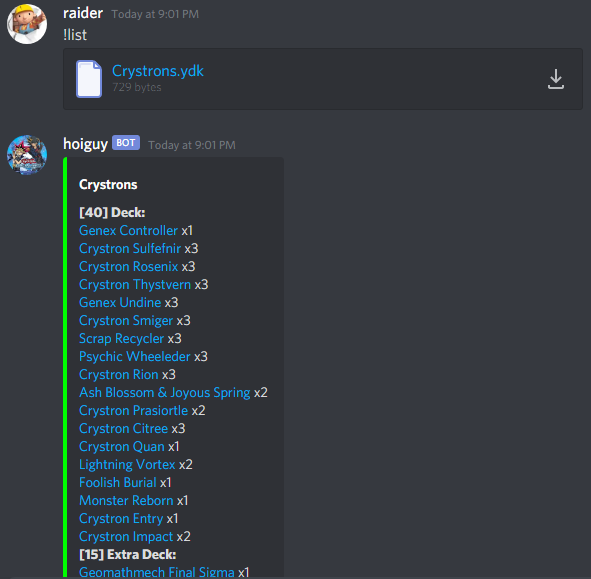This screenshot has width=591, height=579.
Task: Open raider's profile avatar
Action: 27,24
